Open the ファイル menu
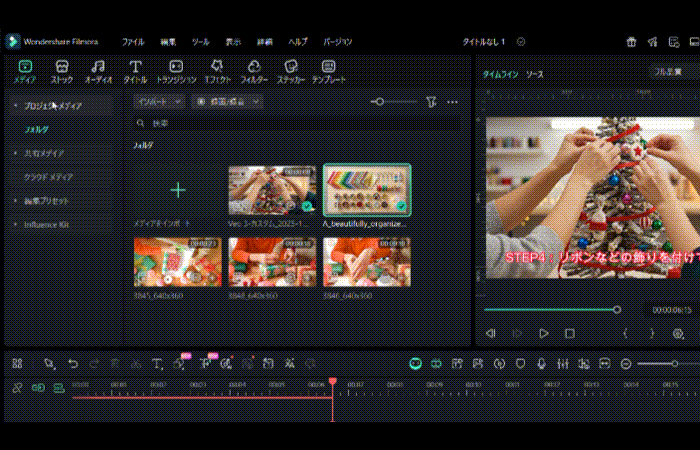 [x=133, y=42]
